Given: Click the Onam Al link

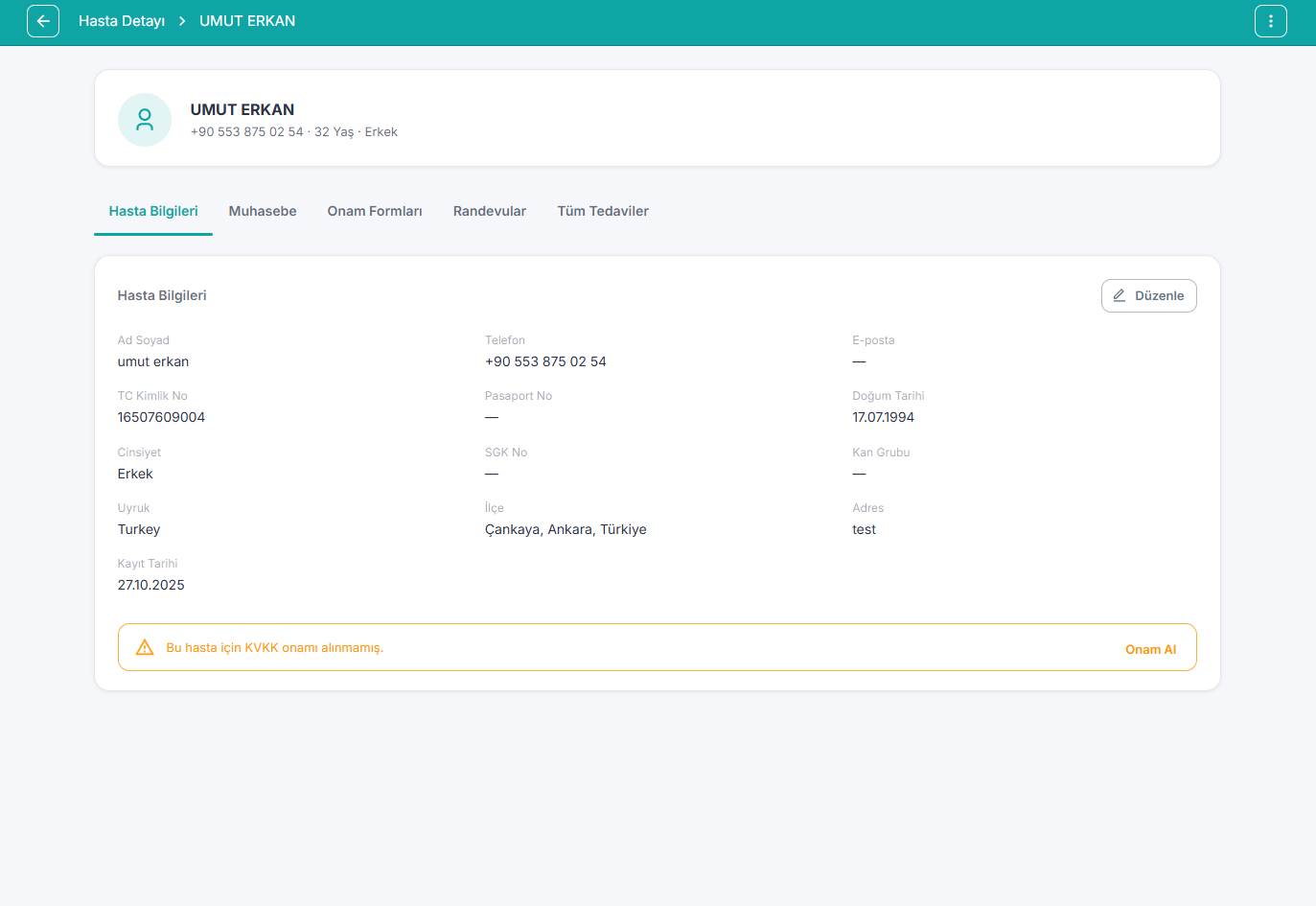Looking at the screenshot, I should click(1150, 649).
